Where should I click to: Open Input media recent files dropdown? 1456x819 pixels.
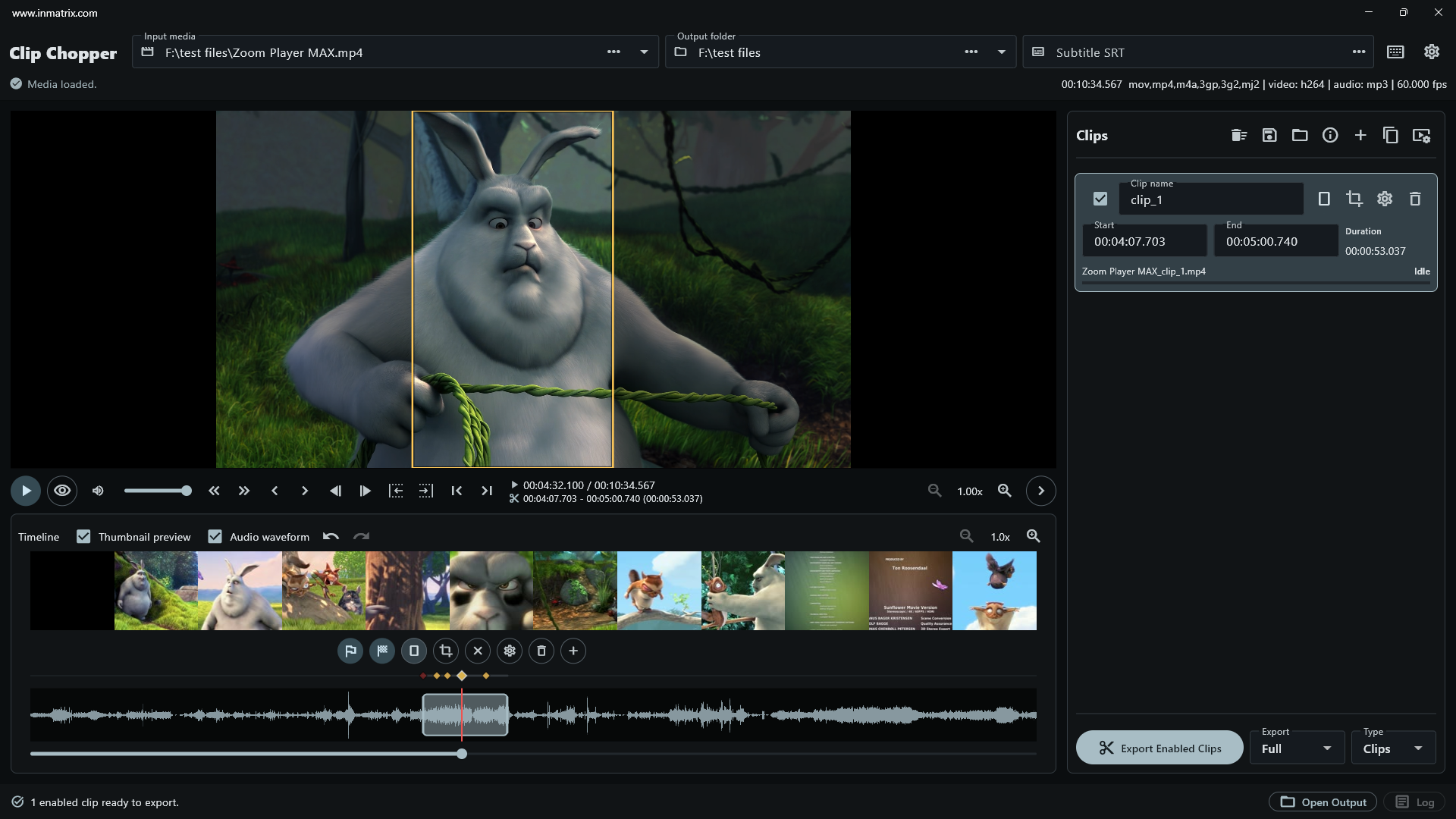point(644,52)
